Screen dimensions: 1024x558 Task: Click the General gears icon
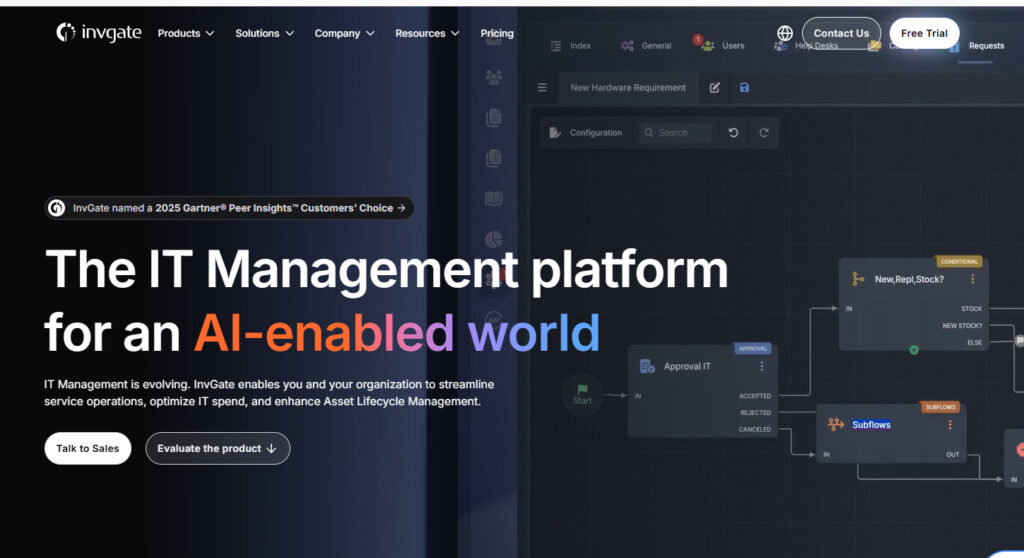pos(628,46)
